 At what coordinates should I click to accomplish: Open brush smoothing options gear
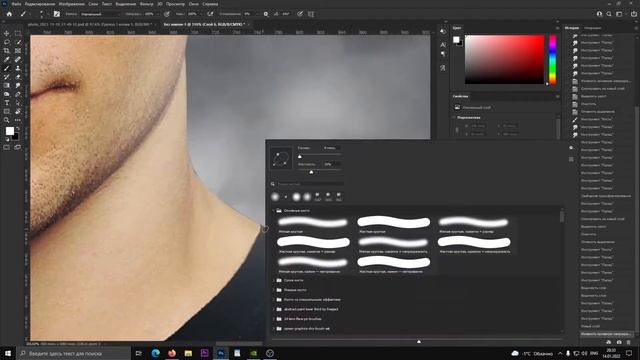[266, 14]
